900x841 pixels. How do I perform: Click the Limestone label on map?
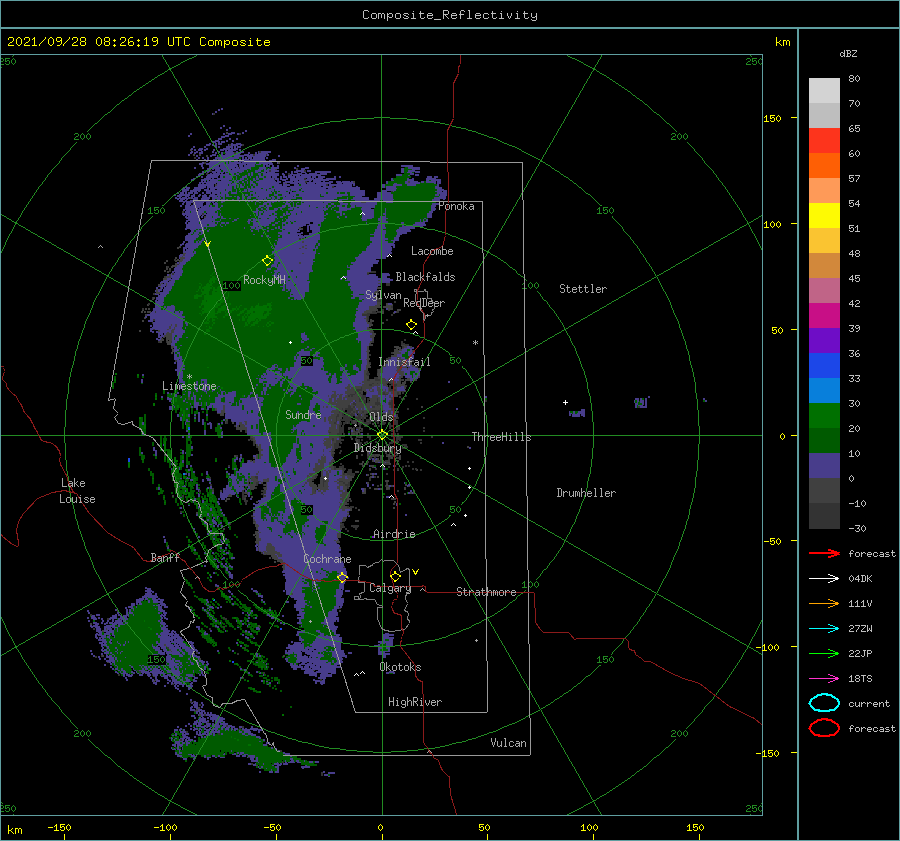click(x=189, y=386)
